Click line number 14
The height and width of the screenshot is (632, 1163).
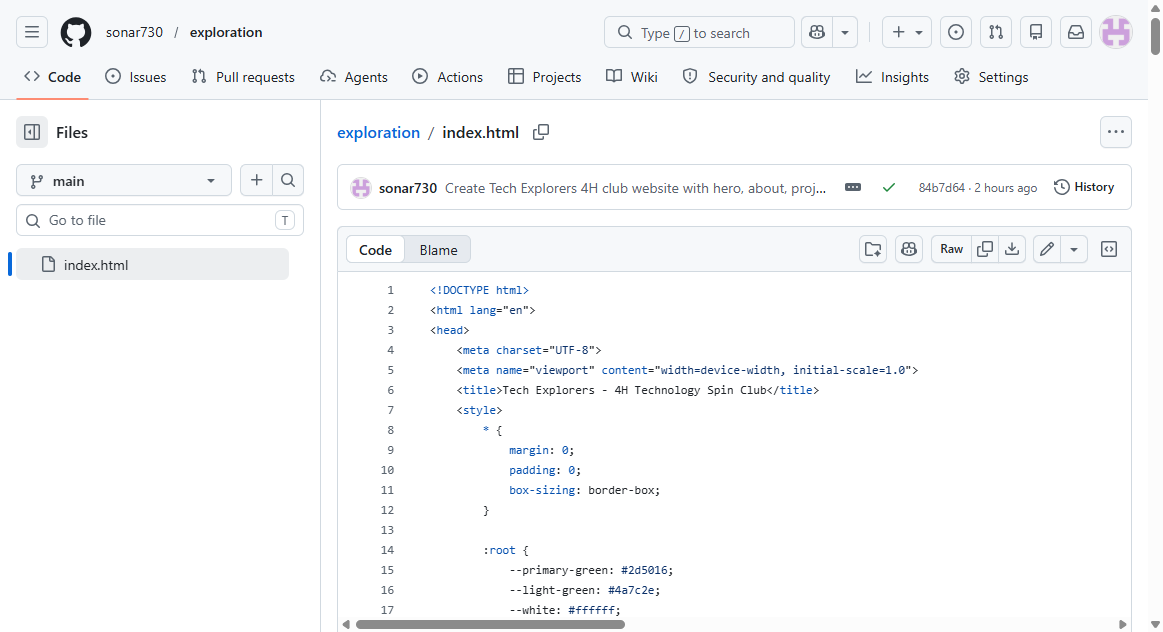(387, 550)
